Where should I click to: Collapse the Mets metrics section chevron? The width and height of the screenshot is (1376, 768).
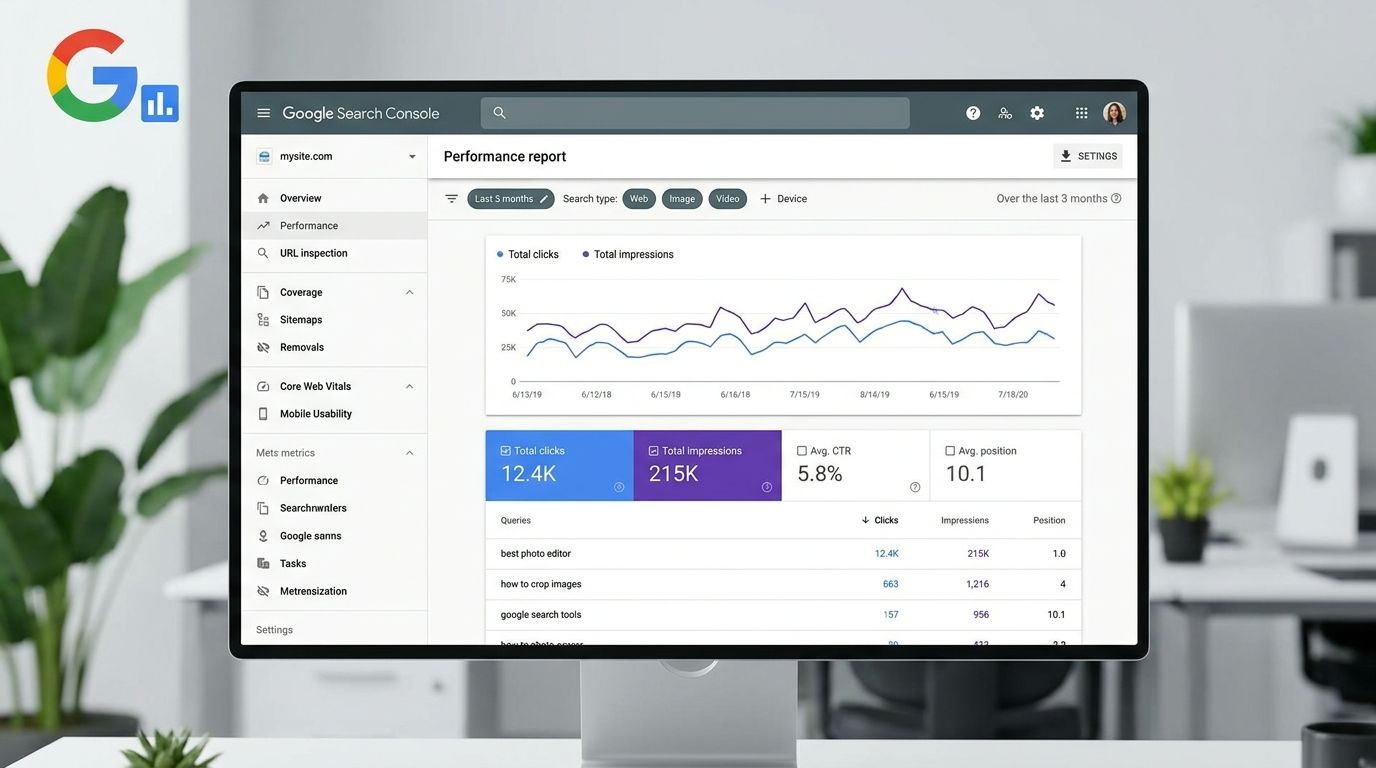pyautogui.click(x=409, y=453)
